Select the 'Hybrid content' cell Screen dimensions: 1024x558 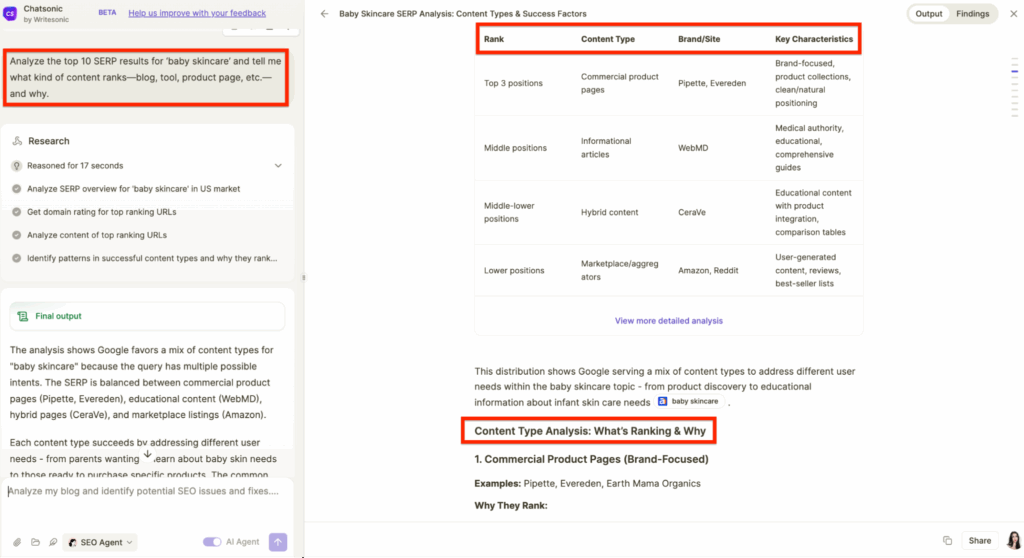click(x=609, y=212)
